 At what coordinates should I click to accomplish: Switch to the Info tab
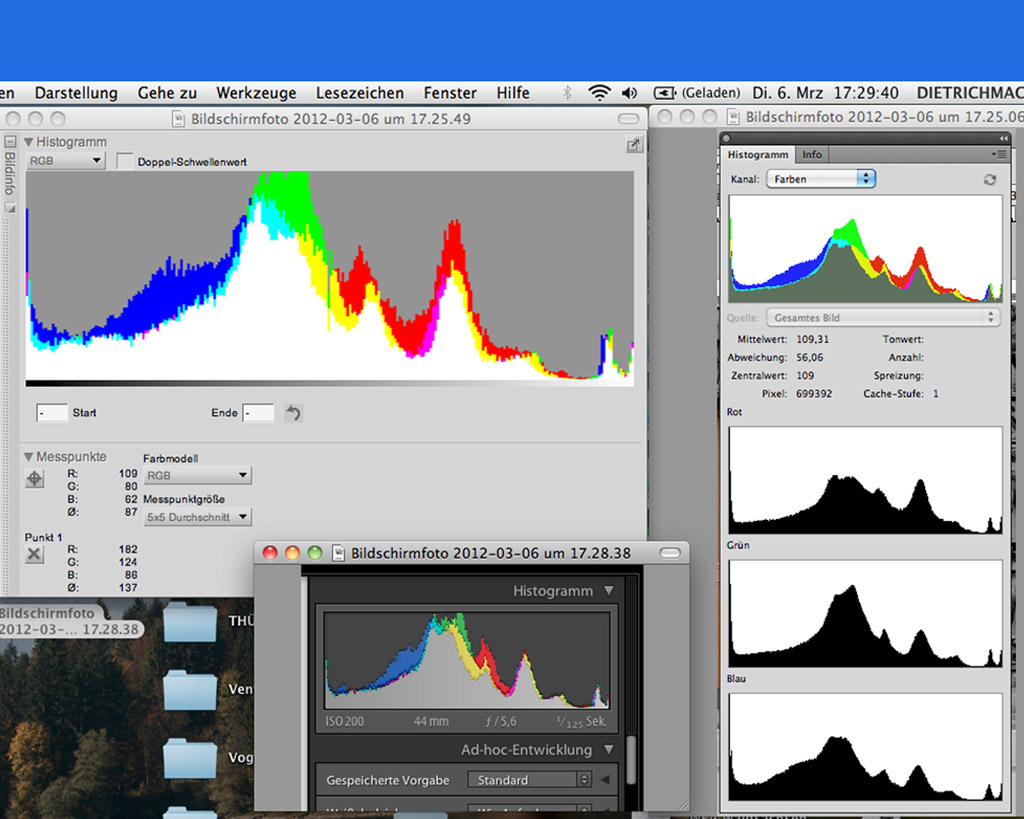coord(812,155)
